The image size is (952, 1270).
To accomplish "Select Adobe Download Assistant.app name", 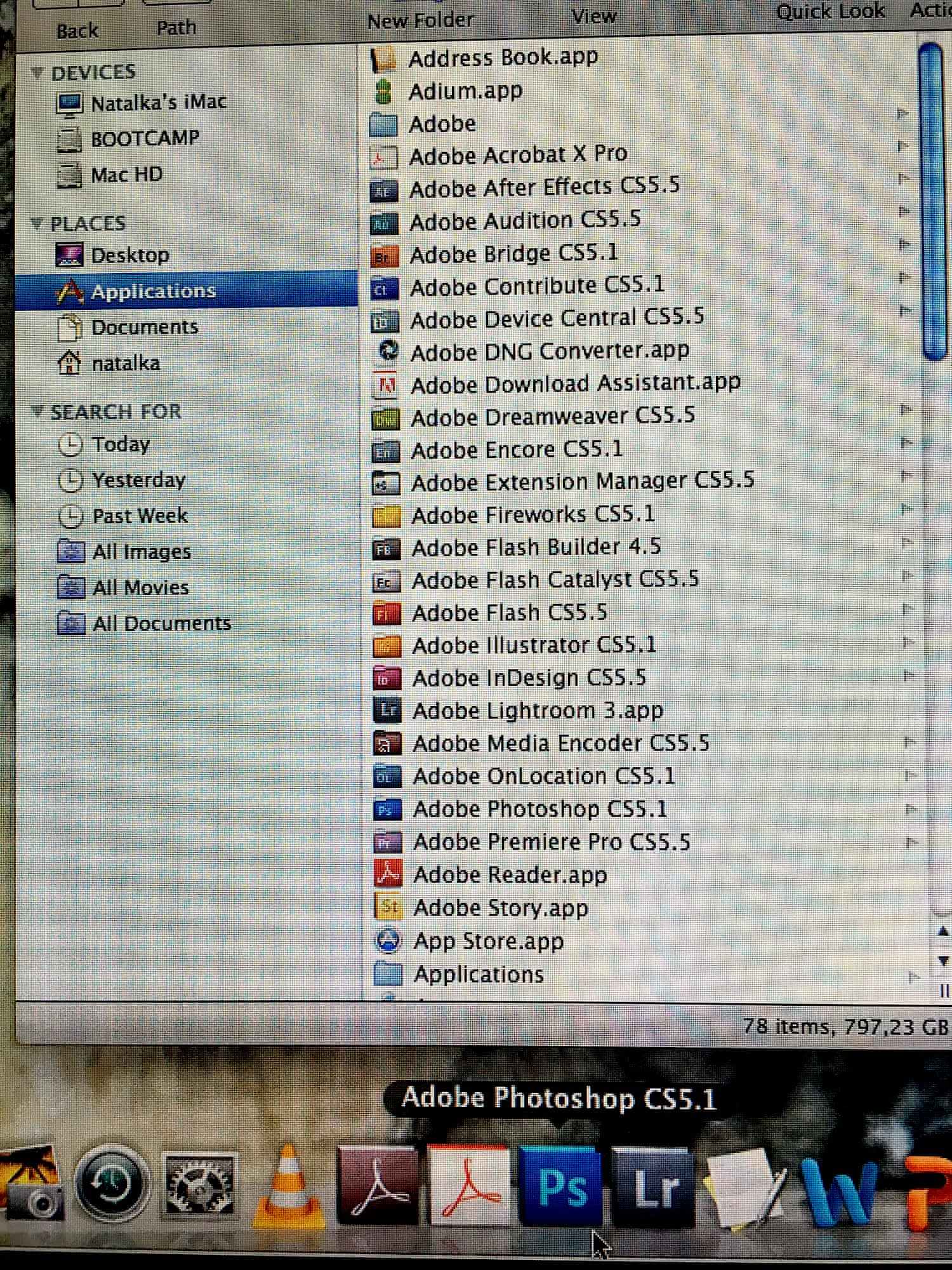I will [576, 384].
